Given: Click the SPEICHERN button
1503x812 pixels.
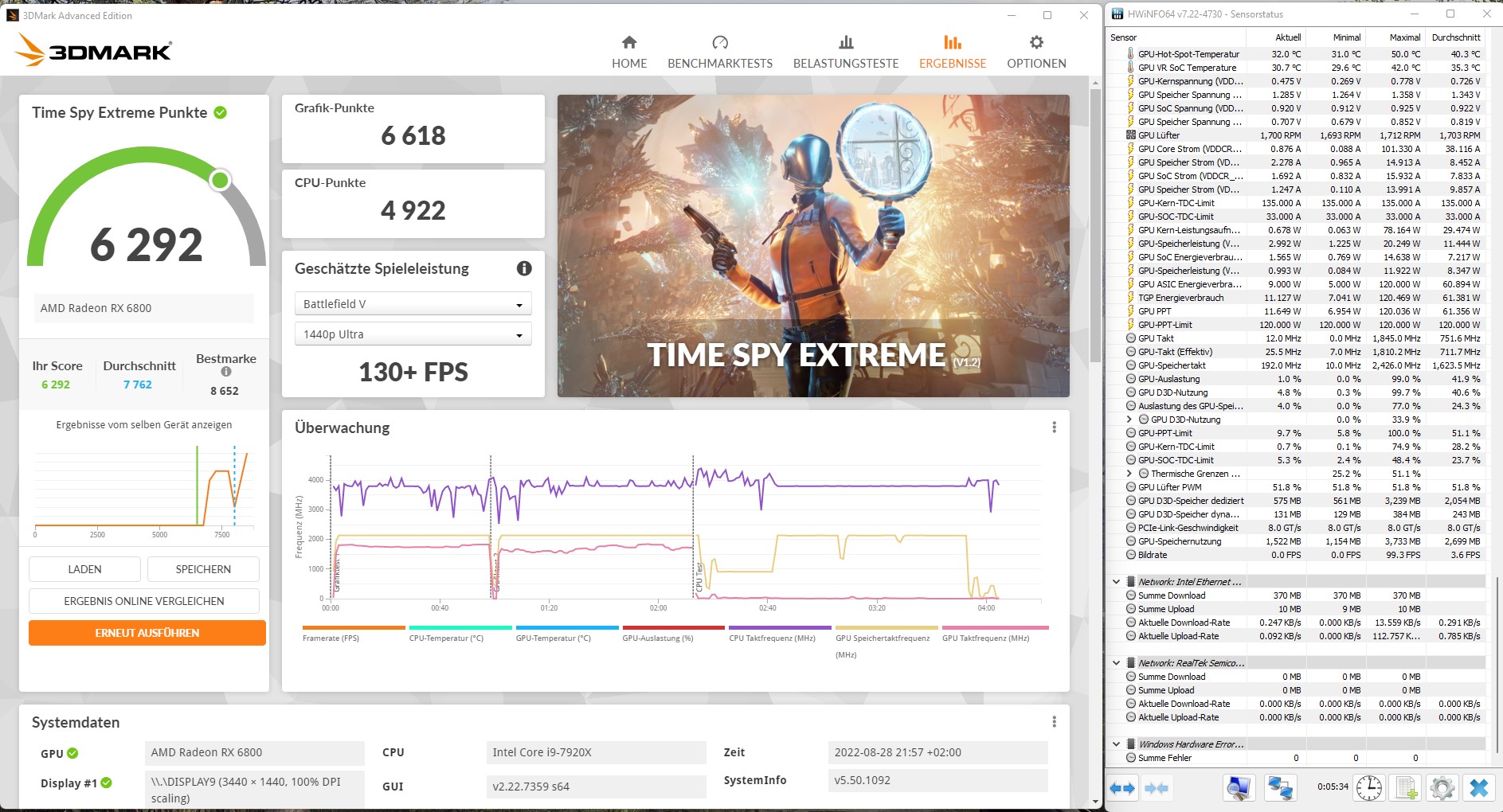Looking at the screenshot, I should tap(203, 569).
